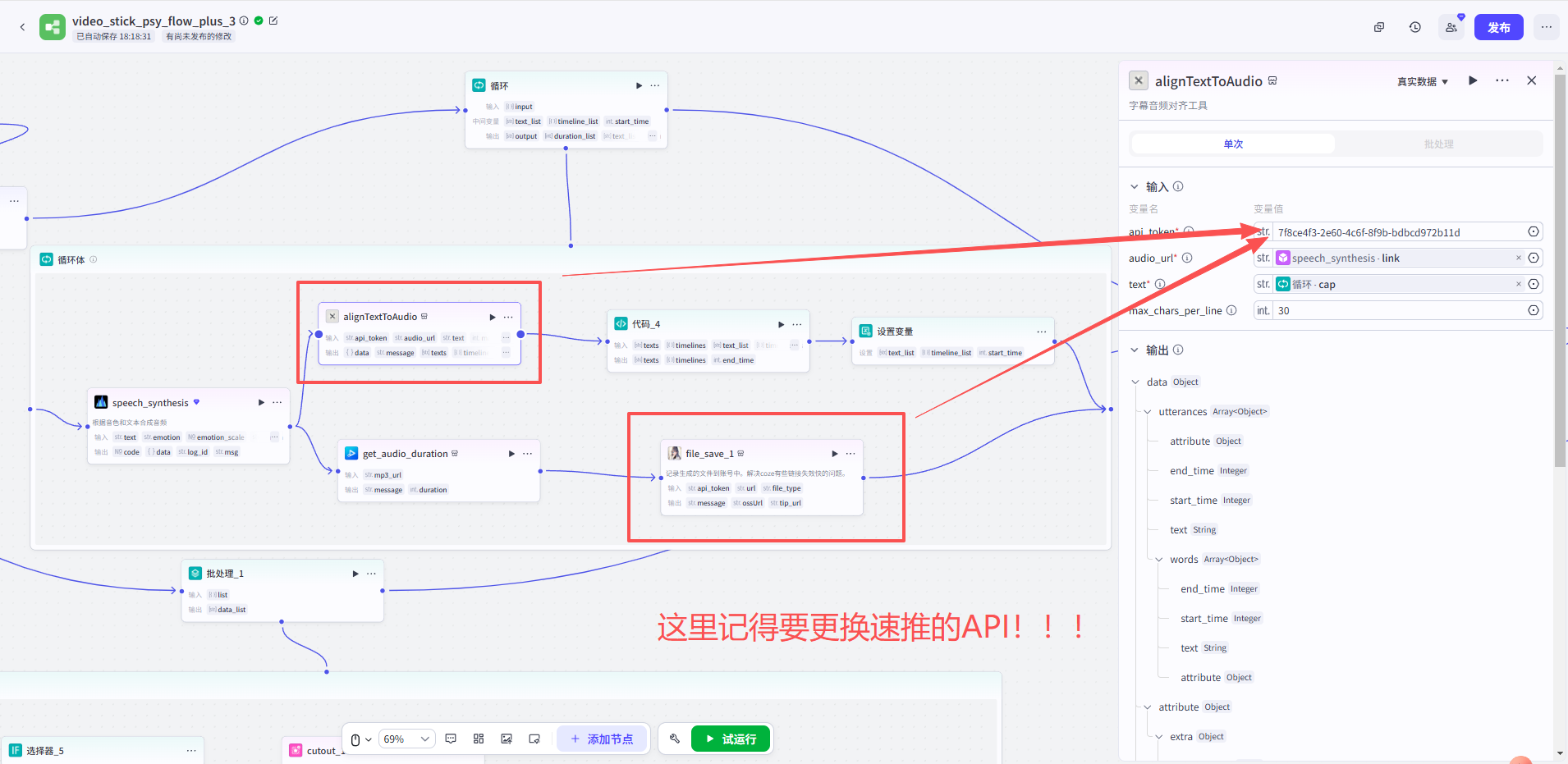Viewport: 1568px width, 764px height.
Task: Click the 试运行 button
Action: click(731, 739)
